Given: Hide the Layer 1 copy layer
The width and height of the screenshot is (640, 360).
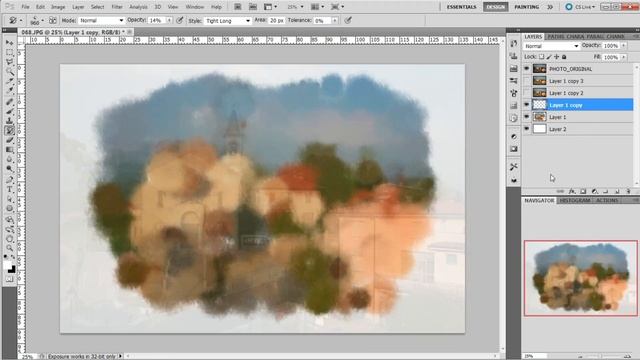Looking at the screenshot, I should 527,105.
